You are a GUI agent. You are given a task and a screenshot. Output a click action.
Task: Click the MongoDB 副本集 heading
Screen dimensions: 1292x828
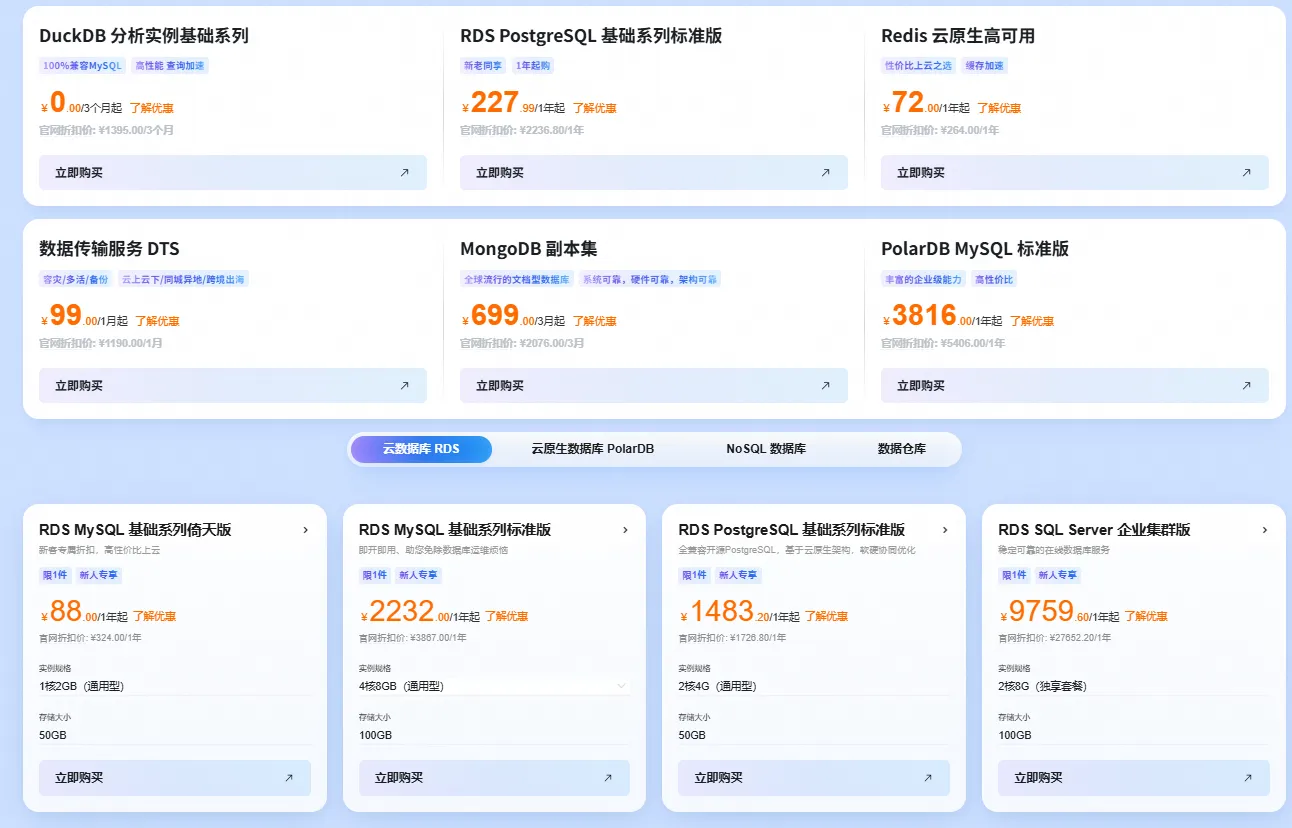coord(528,249)
